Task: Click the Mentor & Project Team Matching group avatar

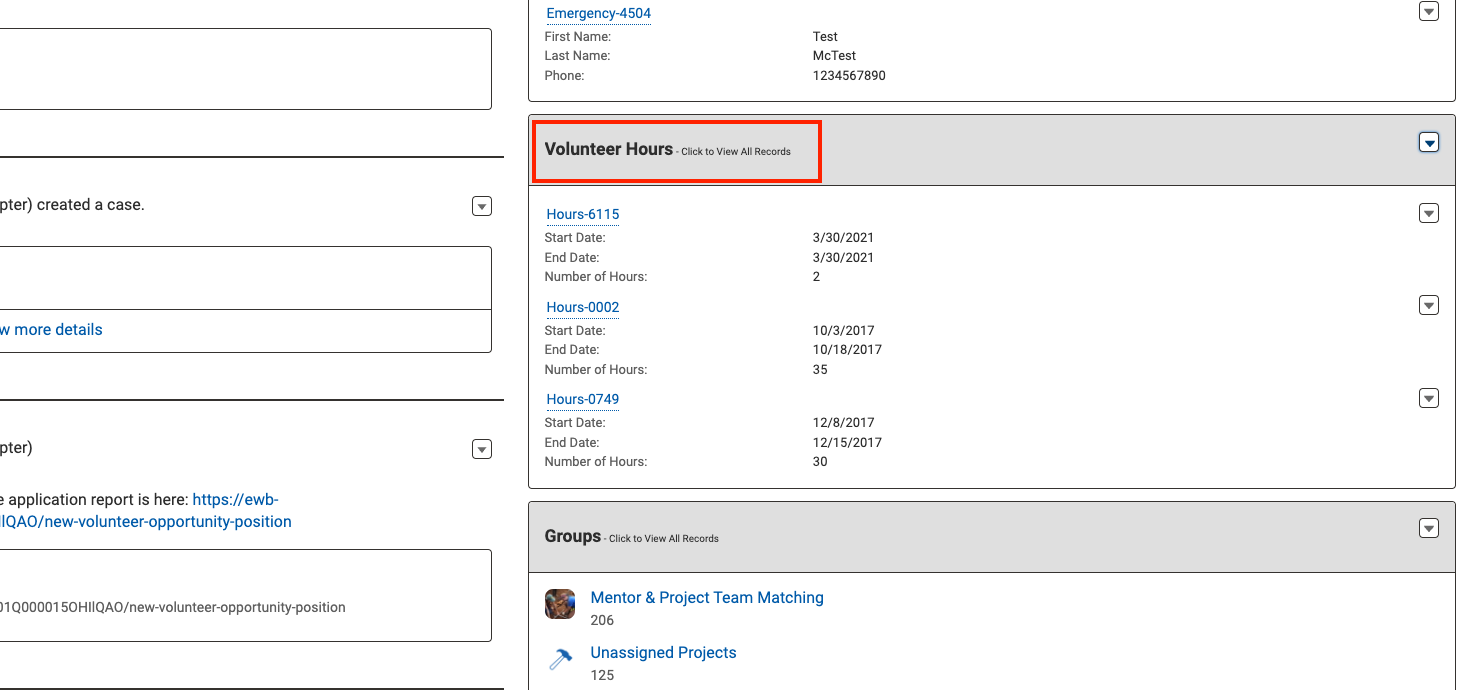Action: (x=560, y=604)
